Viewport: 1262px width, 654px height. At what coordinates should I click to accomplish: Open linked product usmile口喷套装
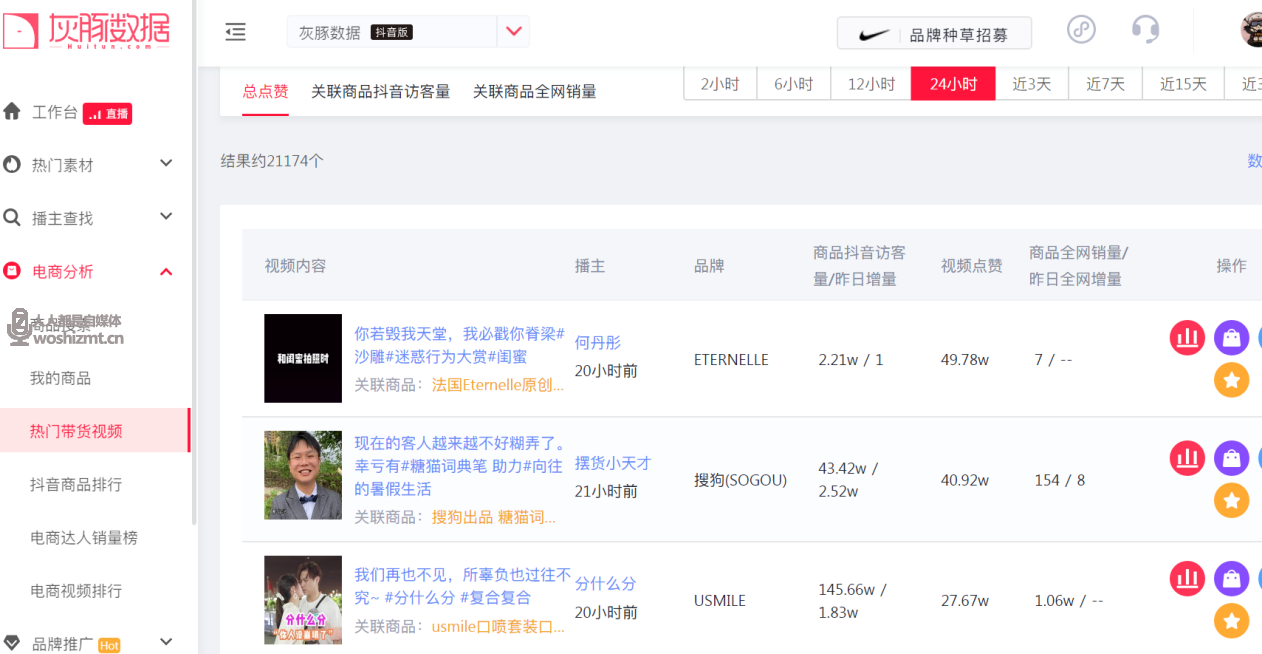click(x=498, y=627)
